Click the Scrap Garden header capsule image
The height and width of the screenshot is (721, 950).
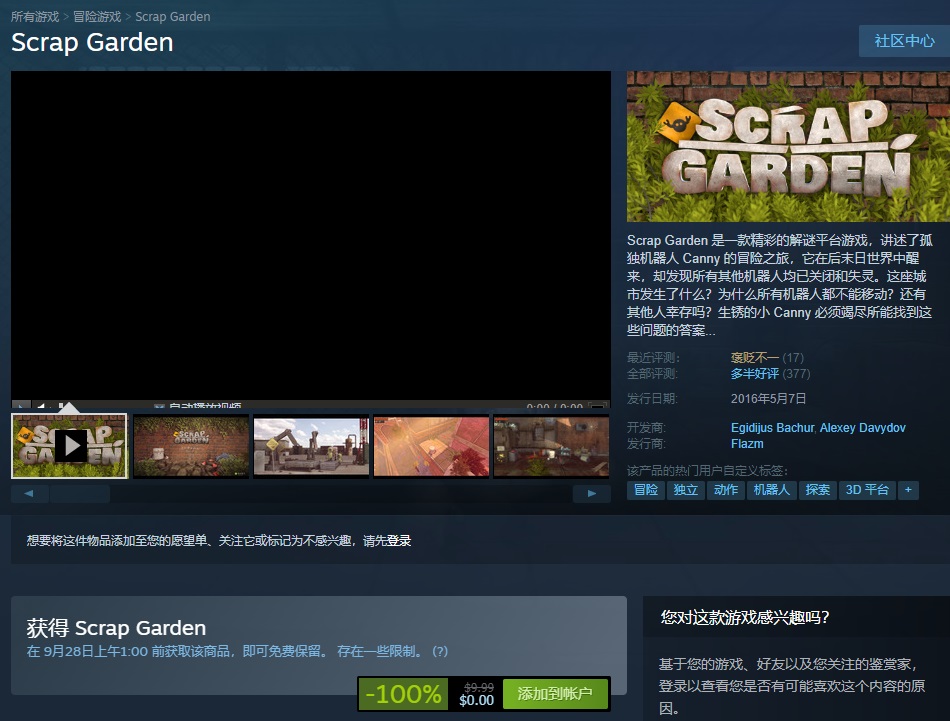[x=788, y=147]
